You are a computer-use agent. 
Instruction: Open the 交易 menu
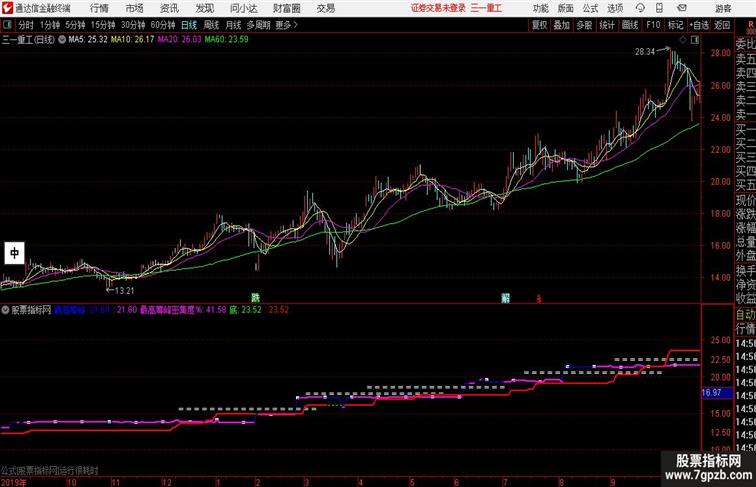tap(325, 8)
